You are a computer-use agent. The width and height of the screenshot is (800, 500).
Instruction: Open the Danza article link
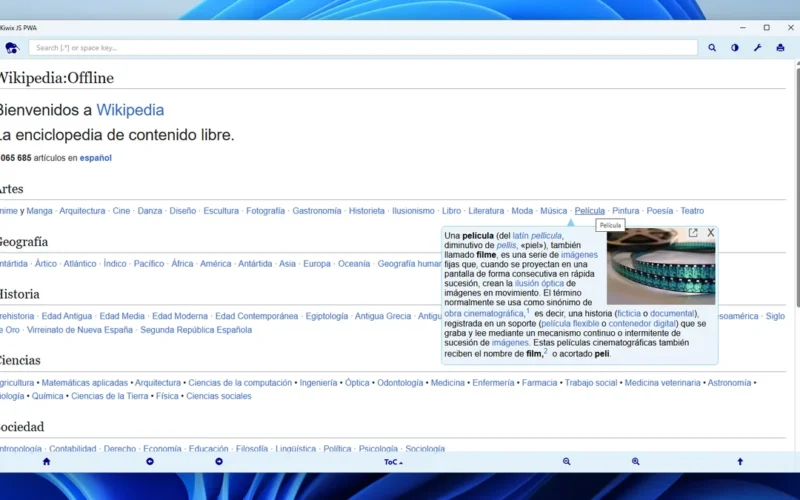click(149, 211)
